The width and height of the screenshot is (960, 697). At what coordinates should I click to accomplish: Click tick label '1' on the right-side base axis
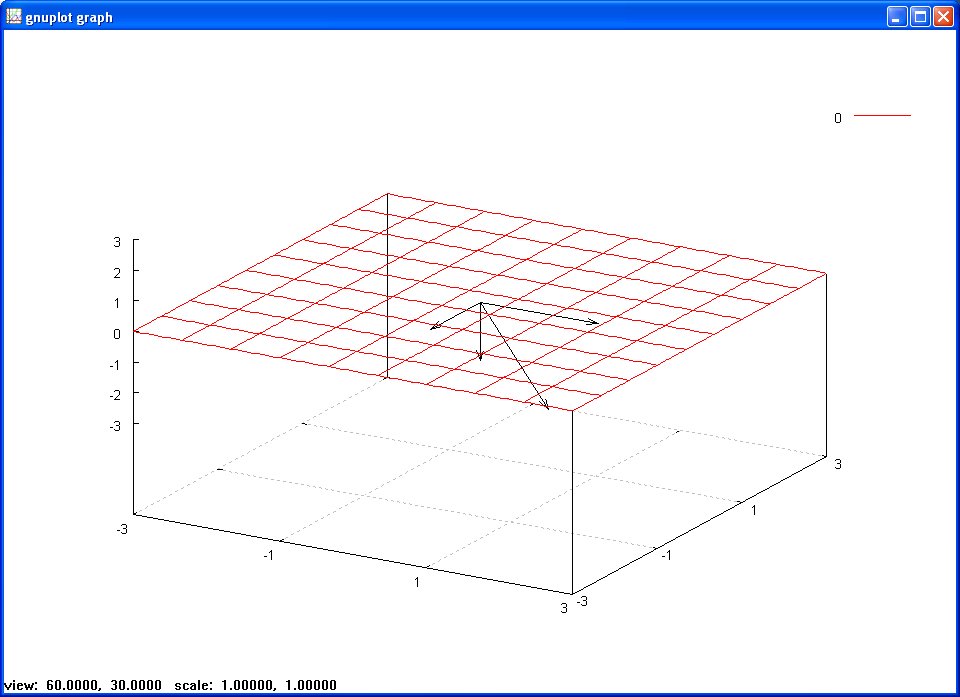tap(754, 510)
